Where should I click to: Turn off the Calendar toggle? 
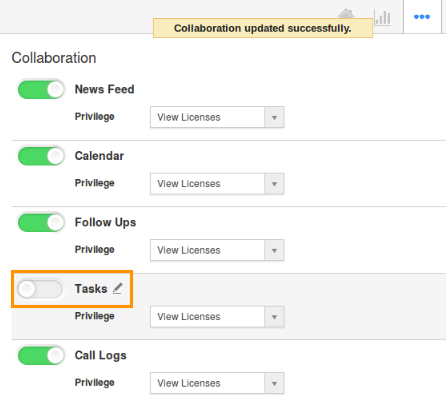tap(41, 156)
